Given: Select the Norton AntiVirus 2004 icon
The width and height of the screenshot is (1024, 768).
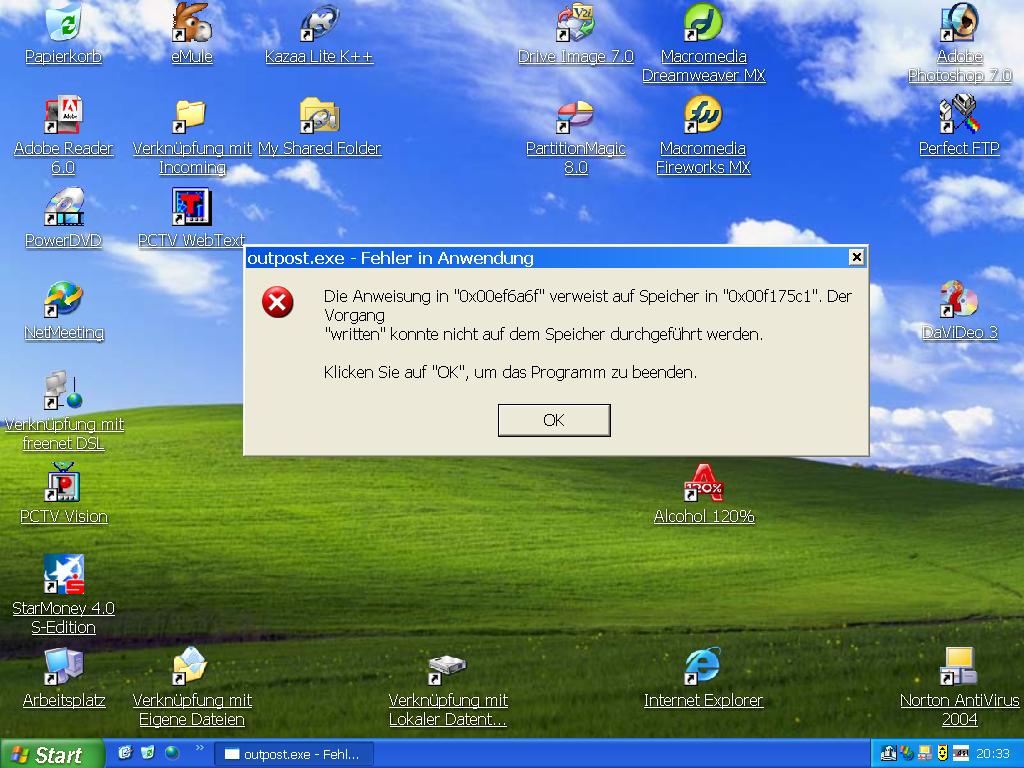Looking at the screenshot, I should [959, 666].
